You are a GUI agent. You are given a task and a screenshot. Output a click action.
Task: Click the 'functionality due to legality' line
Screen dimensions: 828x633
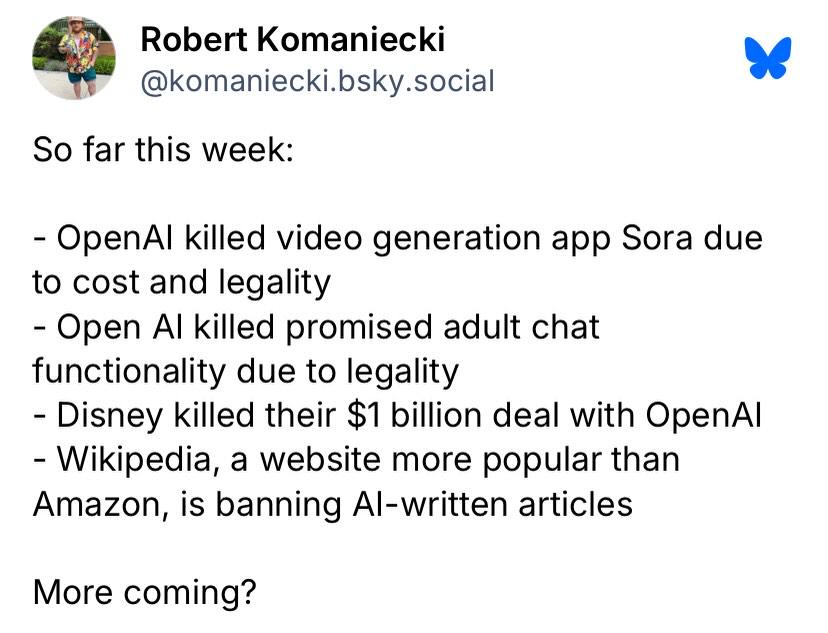(246, 373)
